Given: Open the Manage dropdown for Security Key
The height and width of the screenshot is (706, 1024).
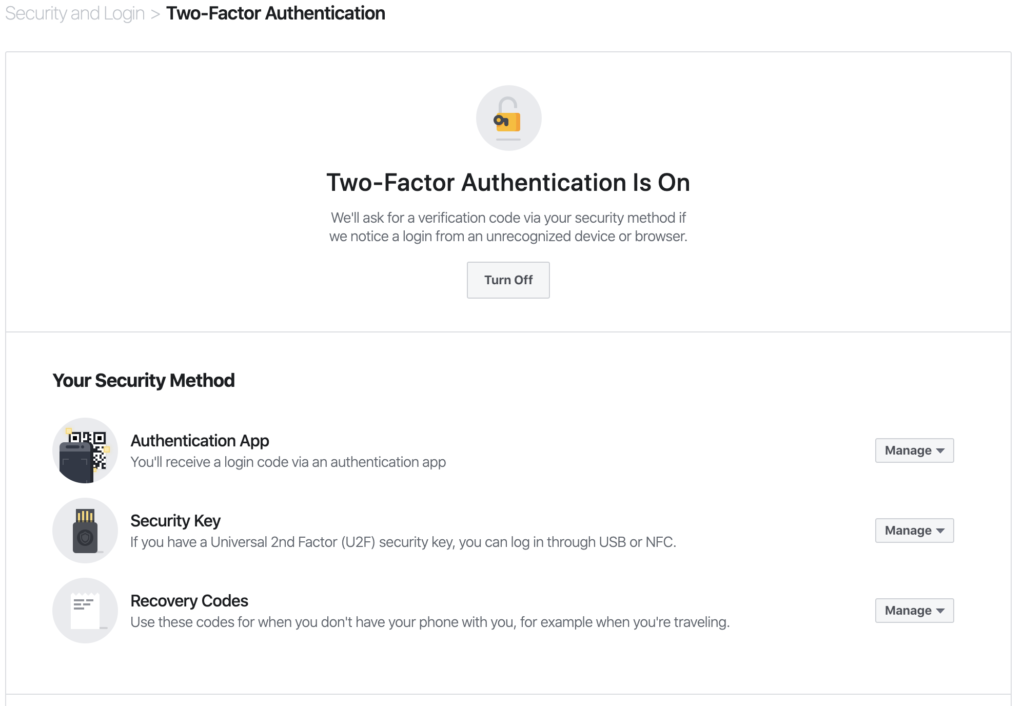Looking at the screenshot, I should coord(914,530).
